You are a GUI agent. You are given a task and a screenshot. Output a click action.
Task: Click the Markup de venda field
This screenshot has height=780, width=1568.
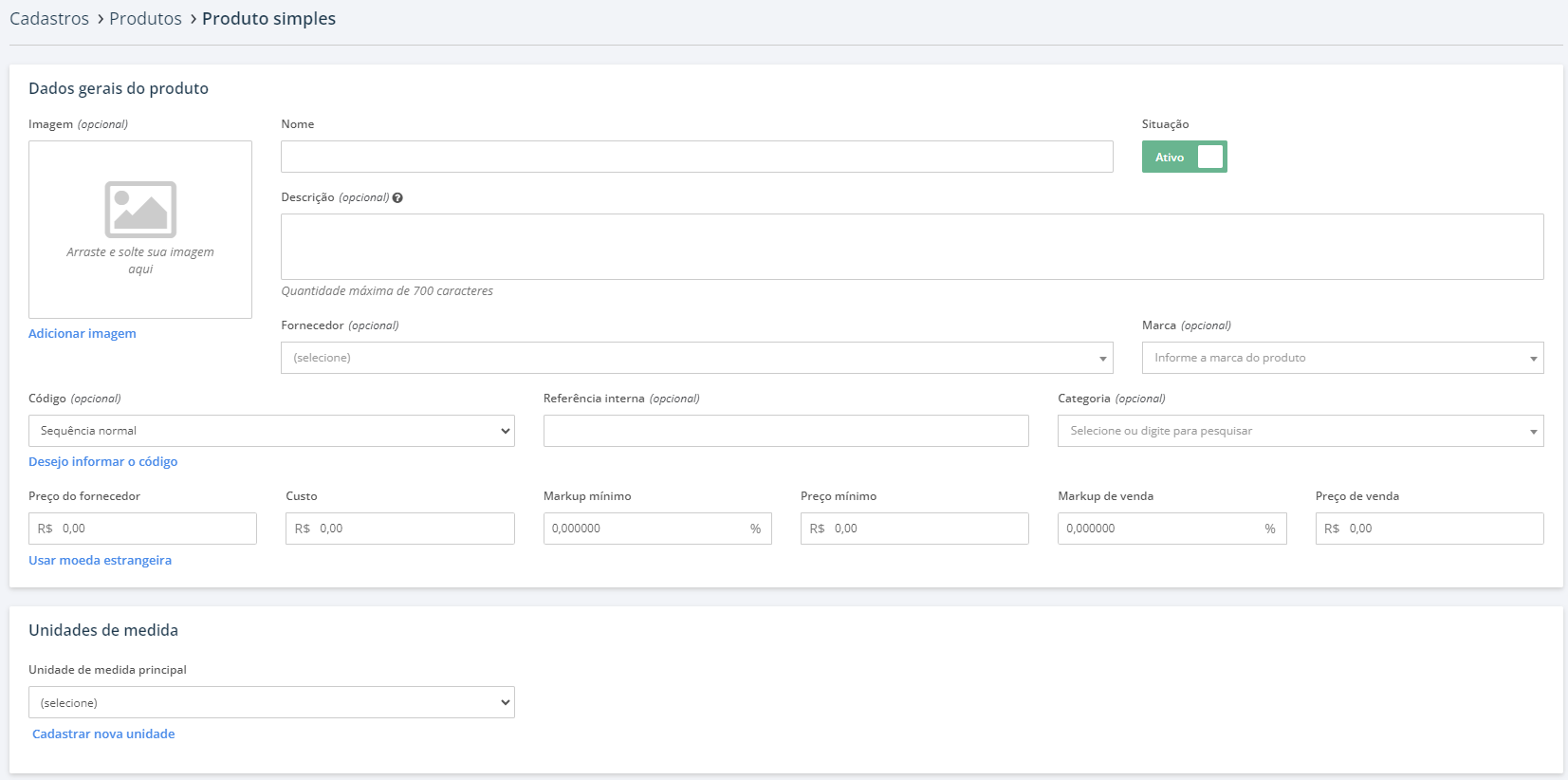1172,529
